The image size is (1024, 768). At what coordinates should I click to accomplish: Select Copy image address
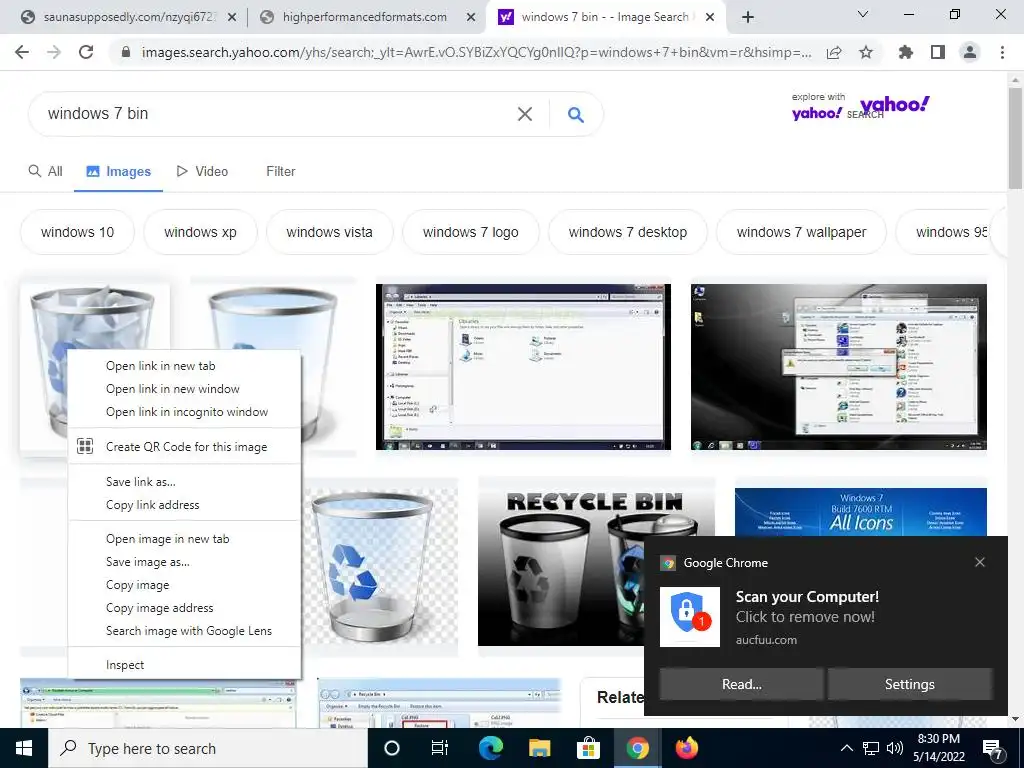click(184, 608)
